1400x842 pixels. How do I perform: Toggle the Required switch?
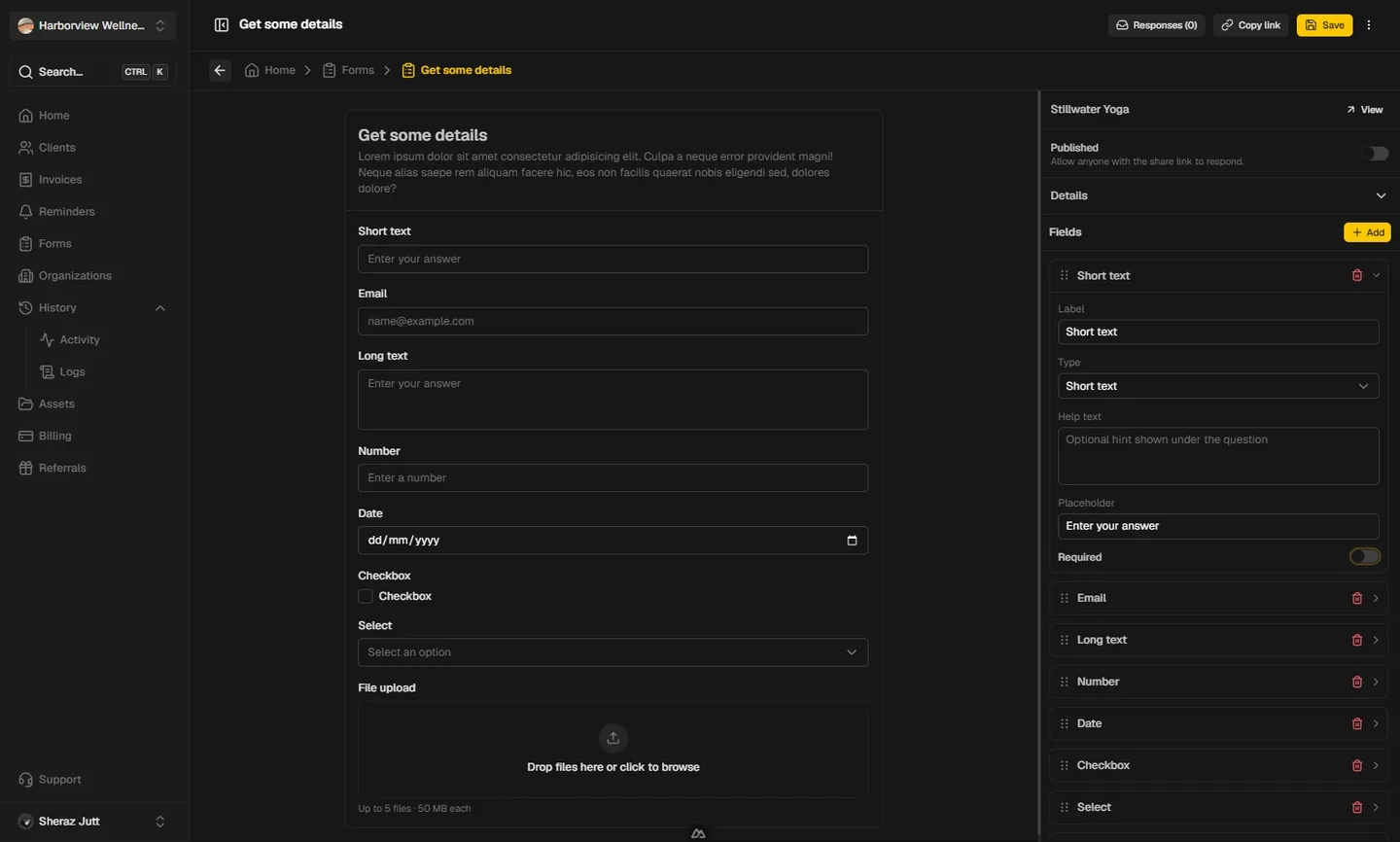coord(1365,557)
